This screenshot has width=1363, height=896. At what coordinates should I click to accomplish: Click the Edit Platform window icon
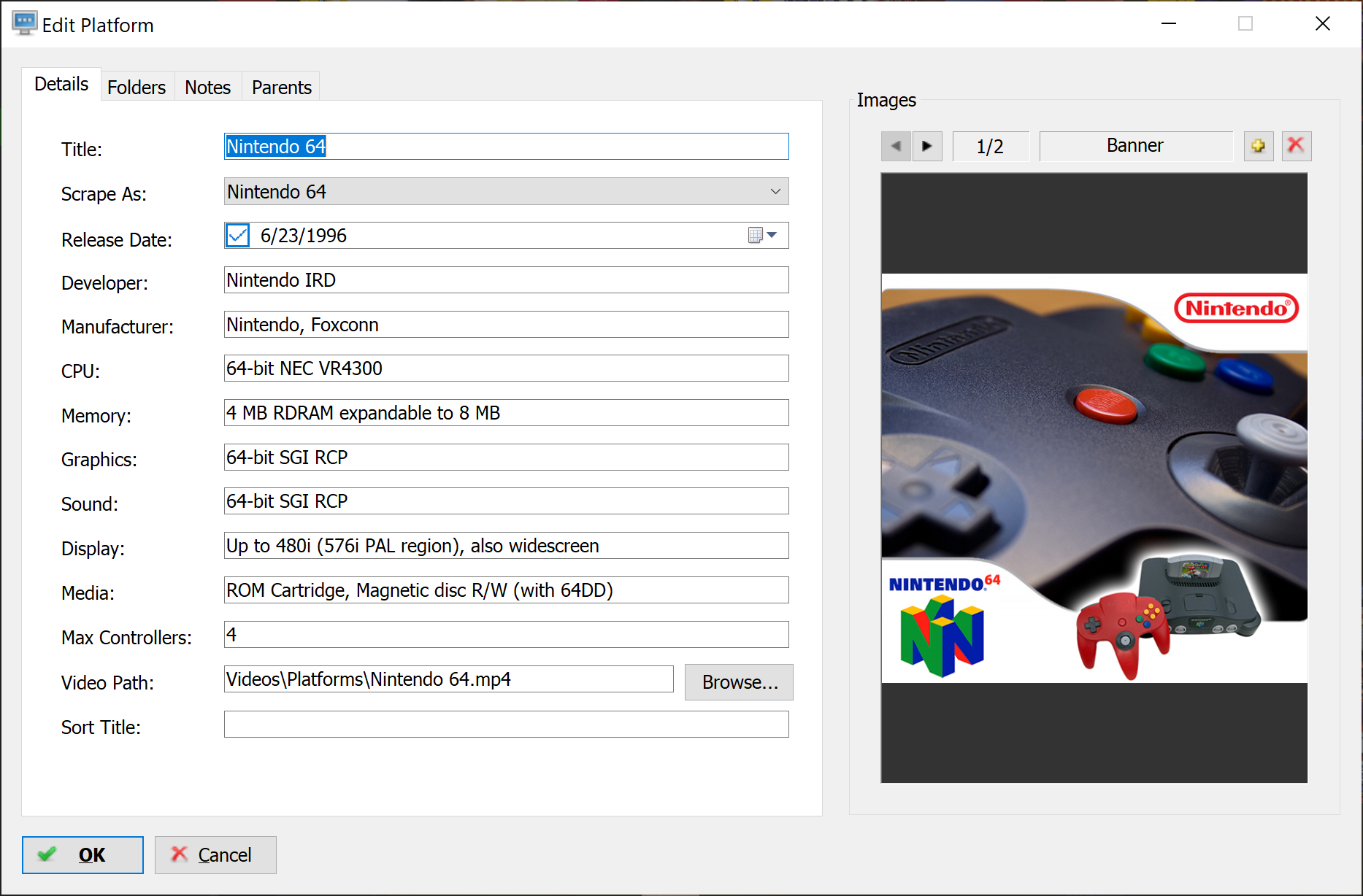[x=24, y=23]
